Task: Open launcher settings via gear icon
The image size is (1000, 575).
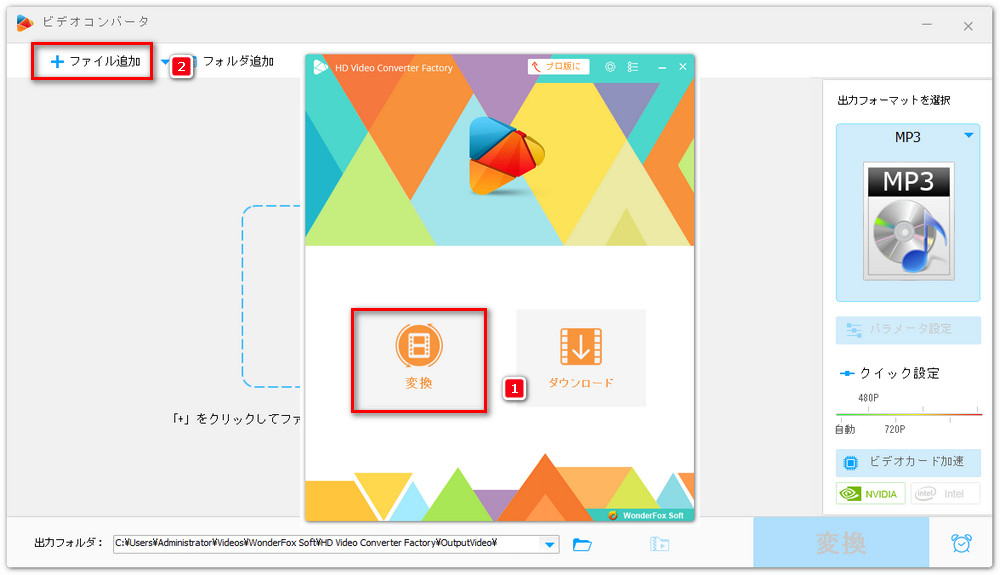Action: click(x=610, y=67)
